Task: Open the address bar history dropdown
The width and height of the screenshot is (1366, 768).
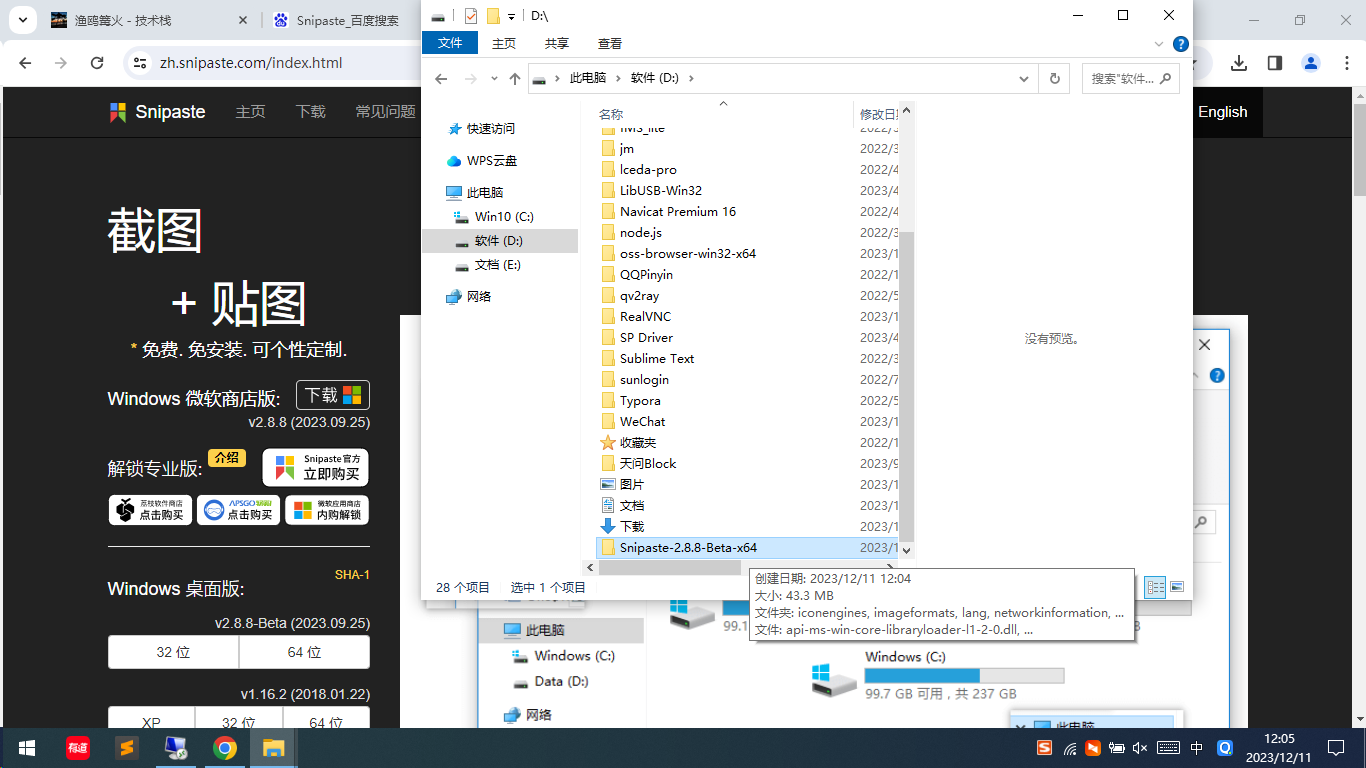Action: click(x=1024, y=78)
